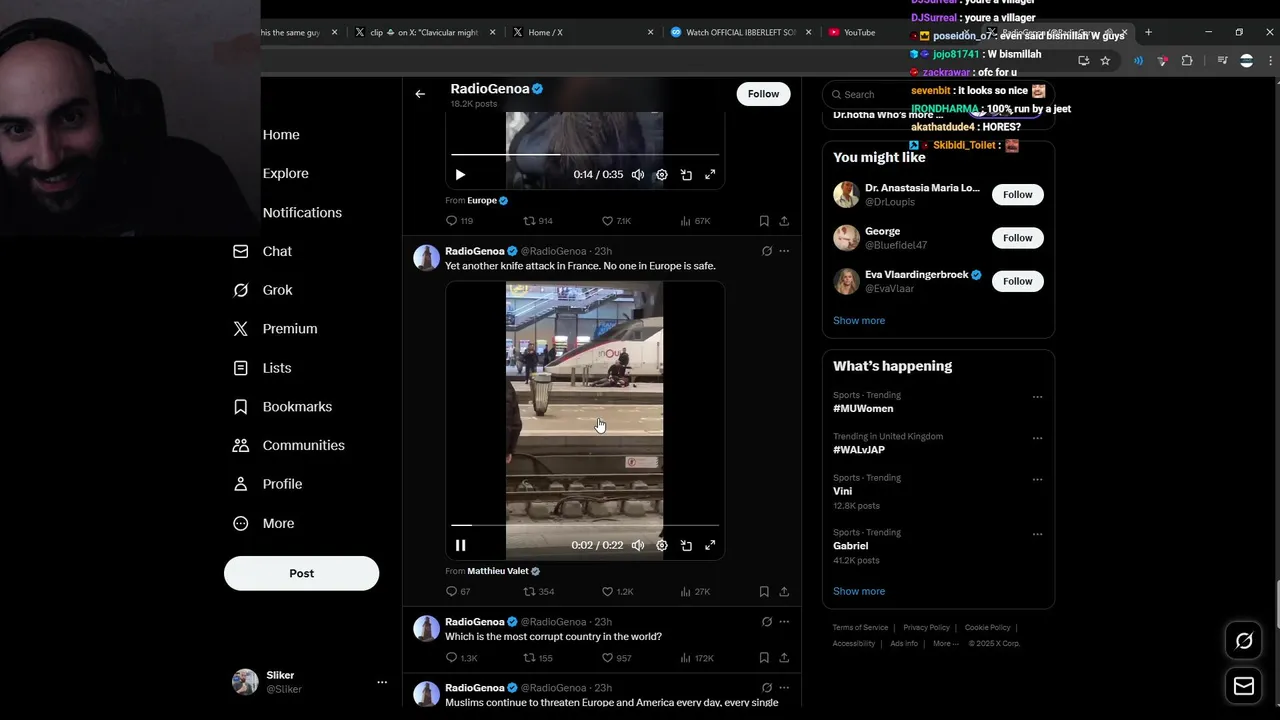Open the Privacy Policy link
The width and height of the screenshot is (1280, 720).
927,628
